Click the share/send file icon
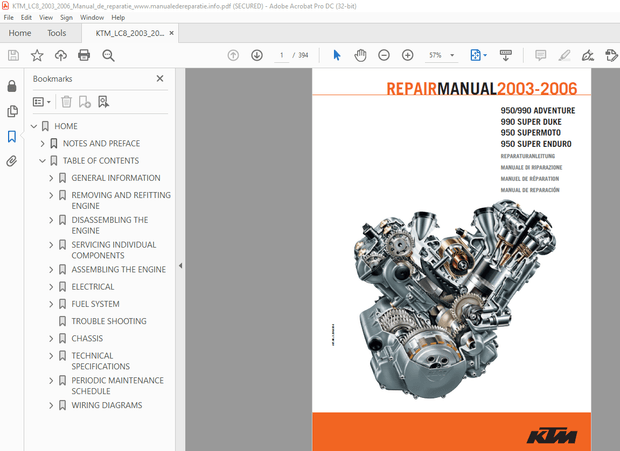 (x=611, y=55)
